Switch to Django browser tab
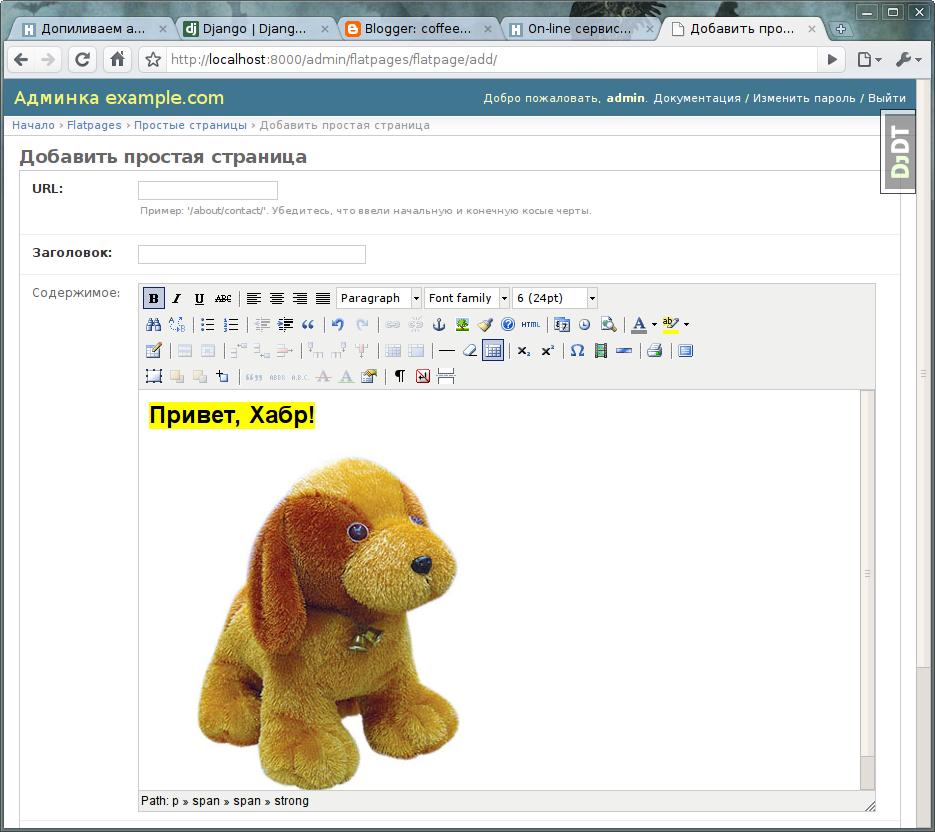Viewport: 935px width, 832px height. click(x=257, y=29)
